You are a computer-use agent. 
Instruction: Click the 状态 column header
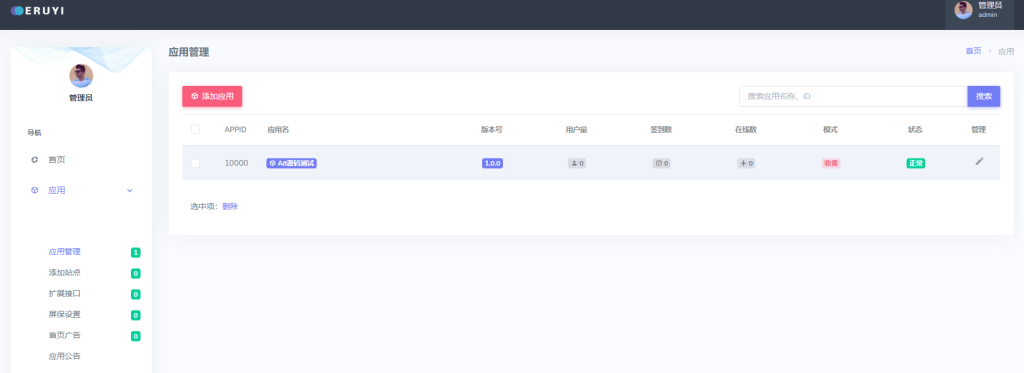[x=915, y=129]
